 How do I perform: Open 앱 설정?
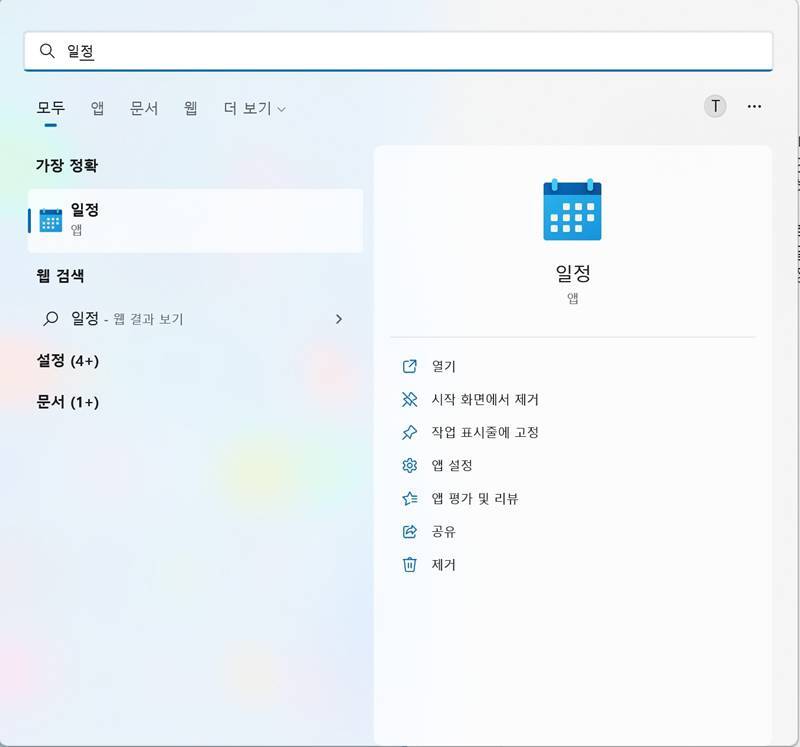click(x=452, y=465)
